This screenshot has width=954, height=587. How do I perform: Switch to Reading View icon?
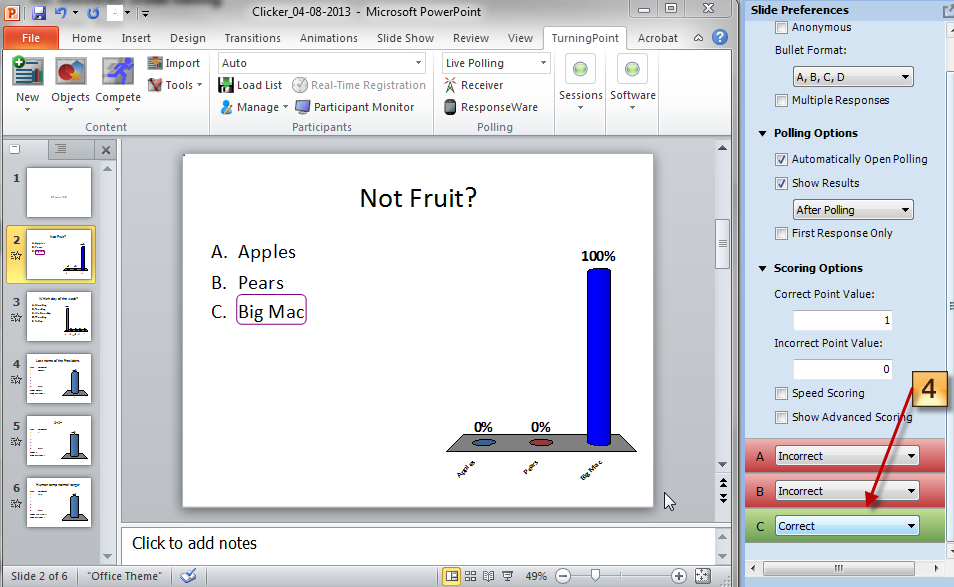coord(489,575)
